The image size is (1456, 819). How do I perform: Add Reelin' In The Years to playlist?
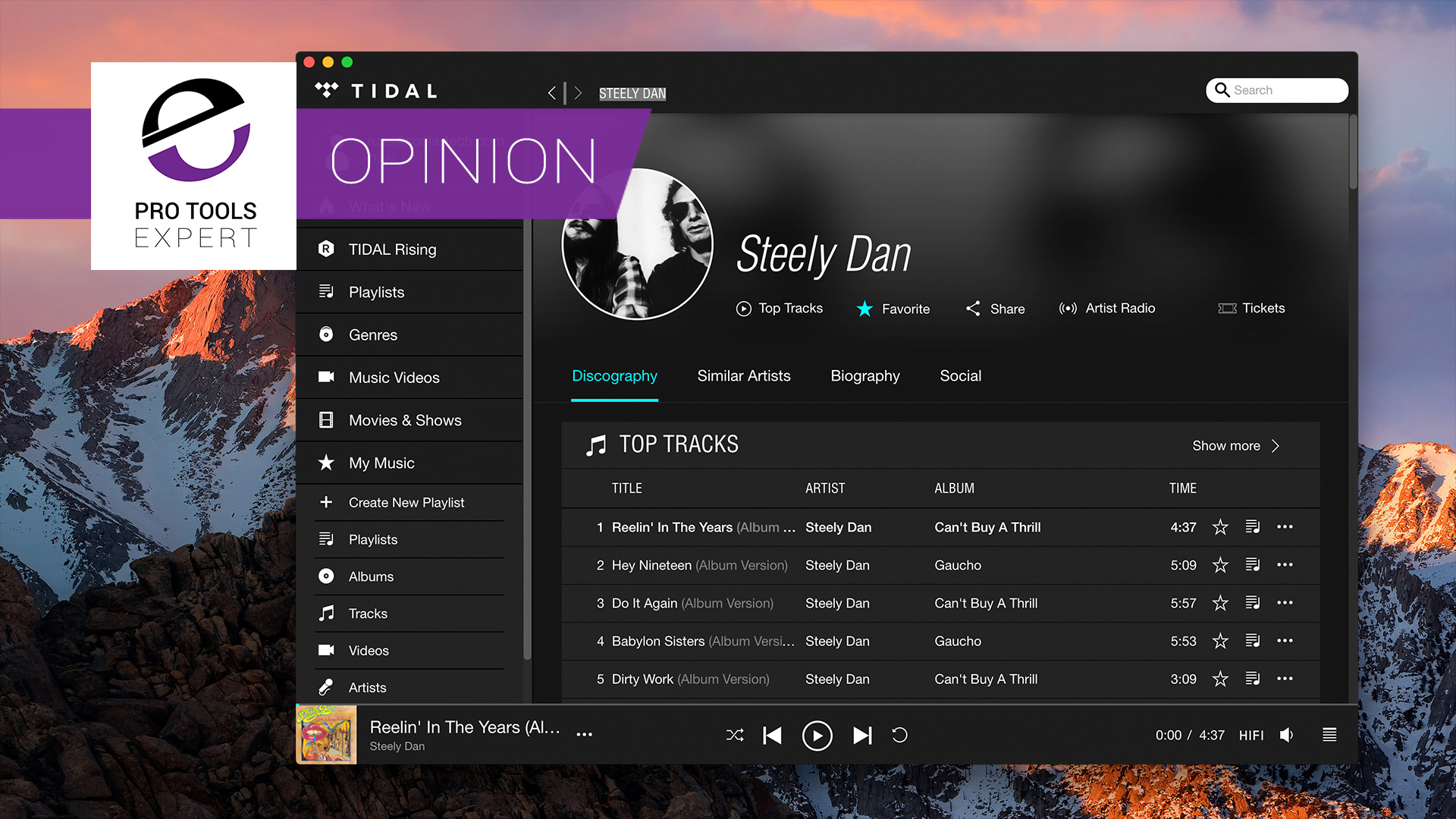click(1253, 526)
